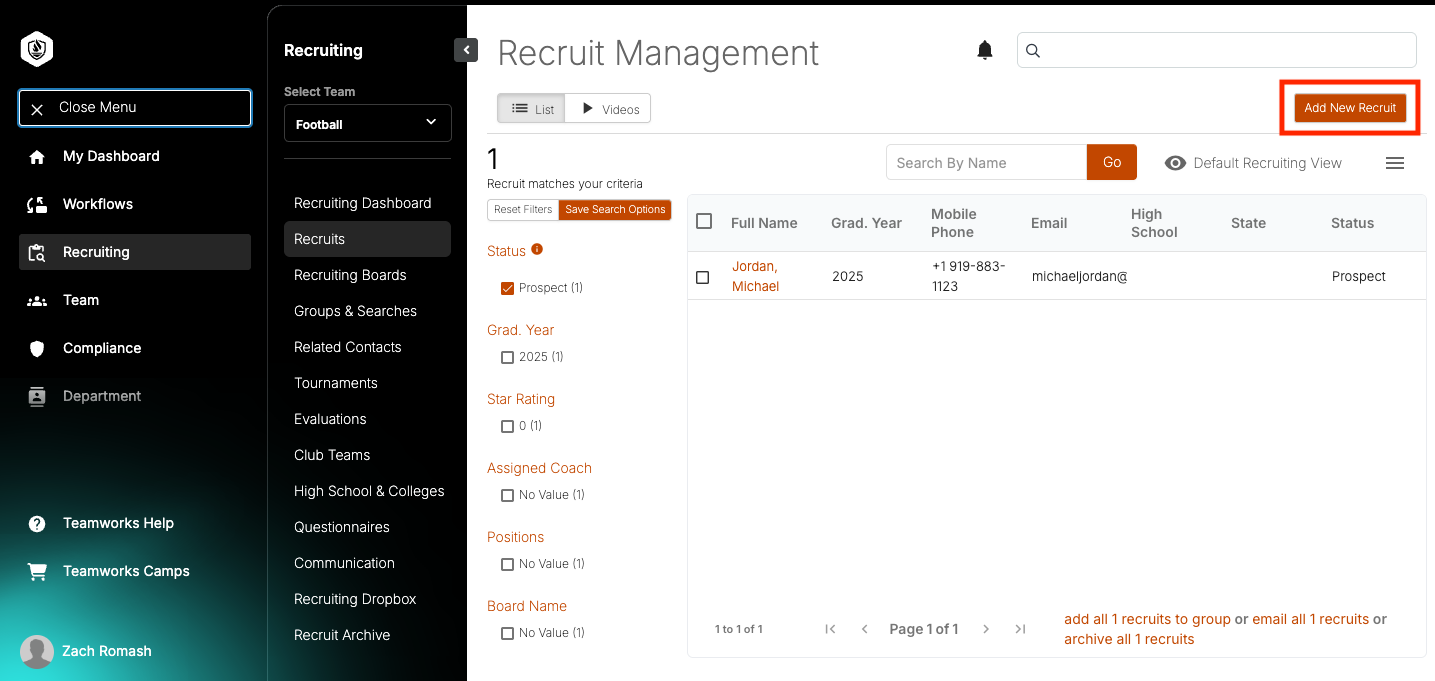Go to the previous page arrow
This screenshot has width=1435, height=681.
tap(865, 629)
